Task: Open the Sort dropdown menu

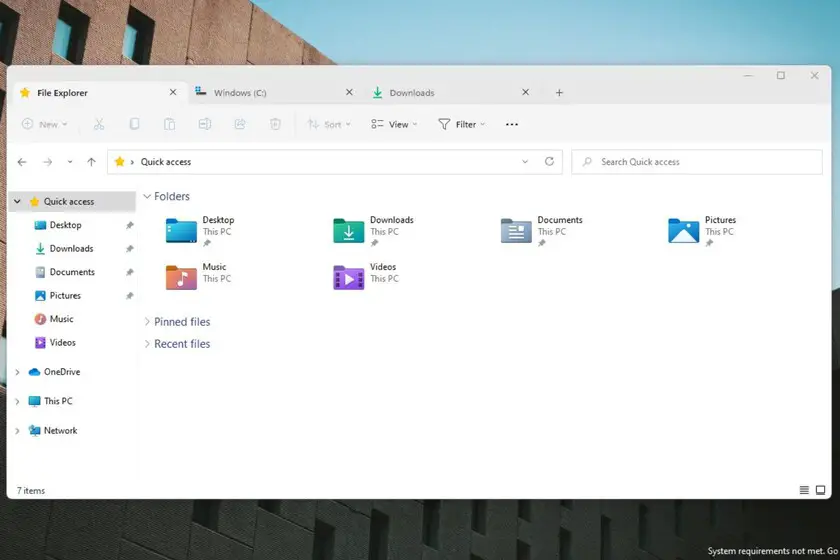Action: pos(329,124)
